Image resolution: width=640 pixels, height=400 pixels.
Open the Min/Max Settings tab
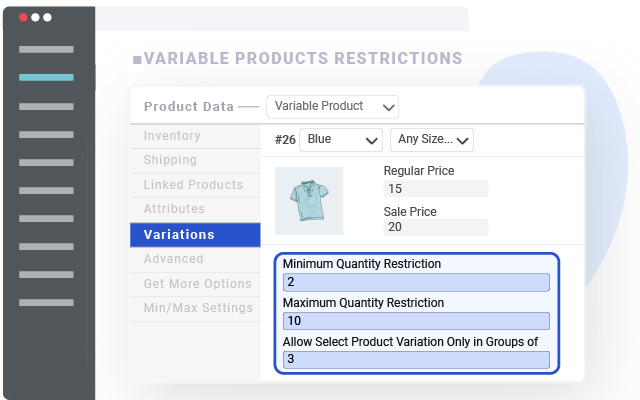[198, 308]
